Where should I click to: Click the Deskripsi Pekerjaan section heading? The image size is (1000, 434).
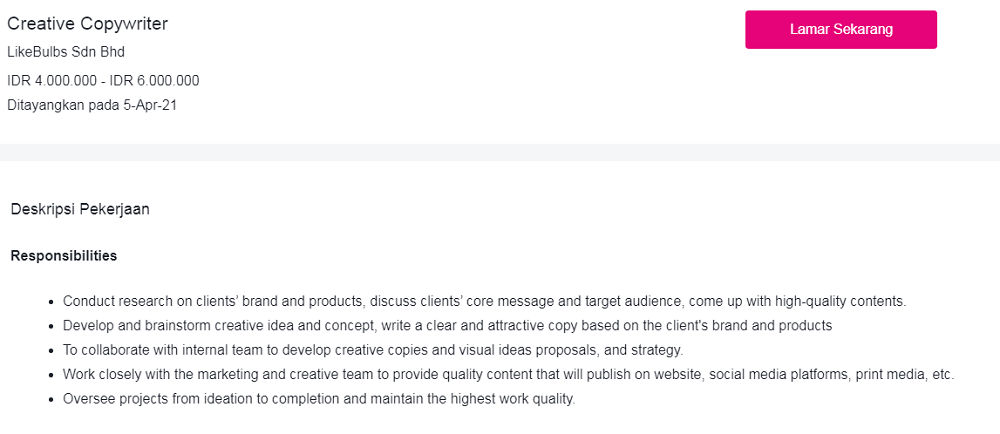point(80,209)
